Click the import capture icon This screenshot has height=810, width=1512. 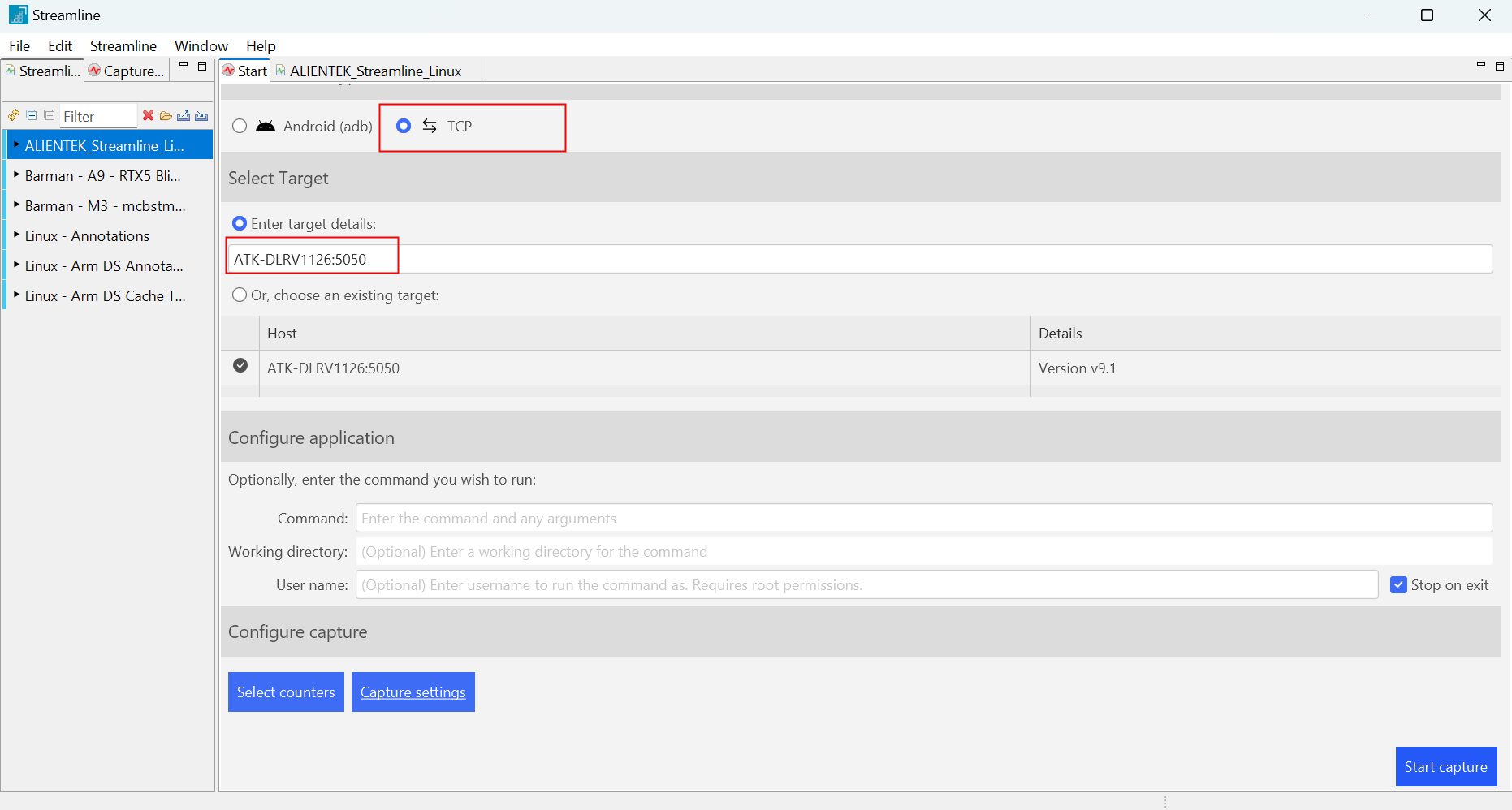point(201,115)
